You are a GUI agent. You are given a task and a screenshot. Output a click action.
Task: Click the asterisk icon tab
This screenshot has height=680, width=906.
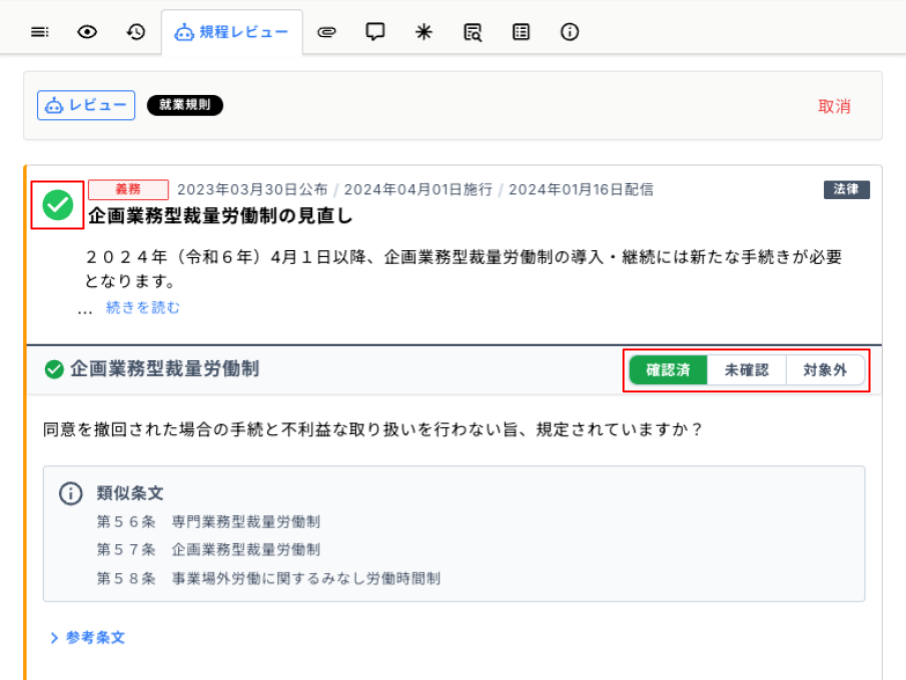(x=424, y=32)
